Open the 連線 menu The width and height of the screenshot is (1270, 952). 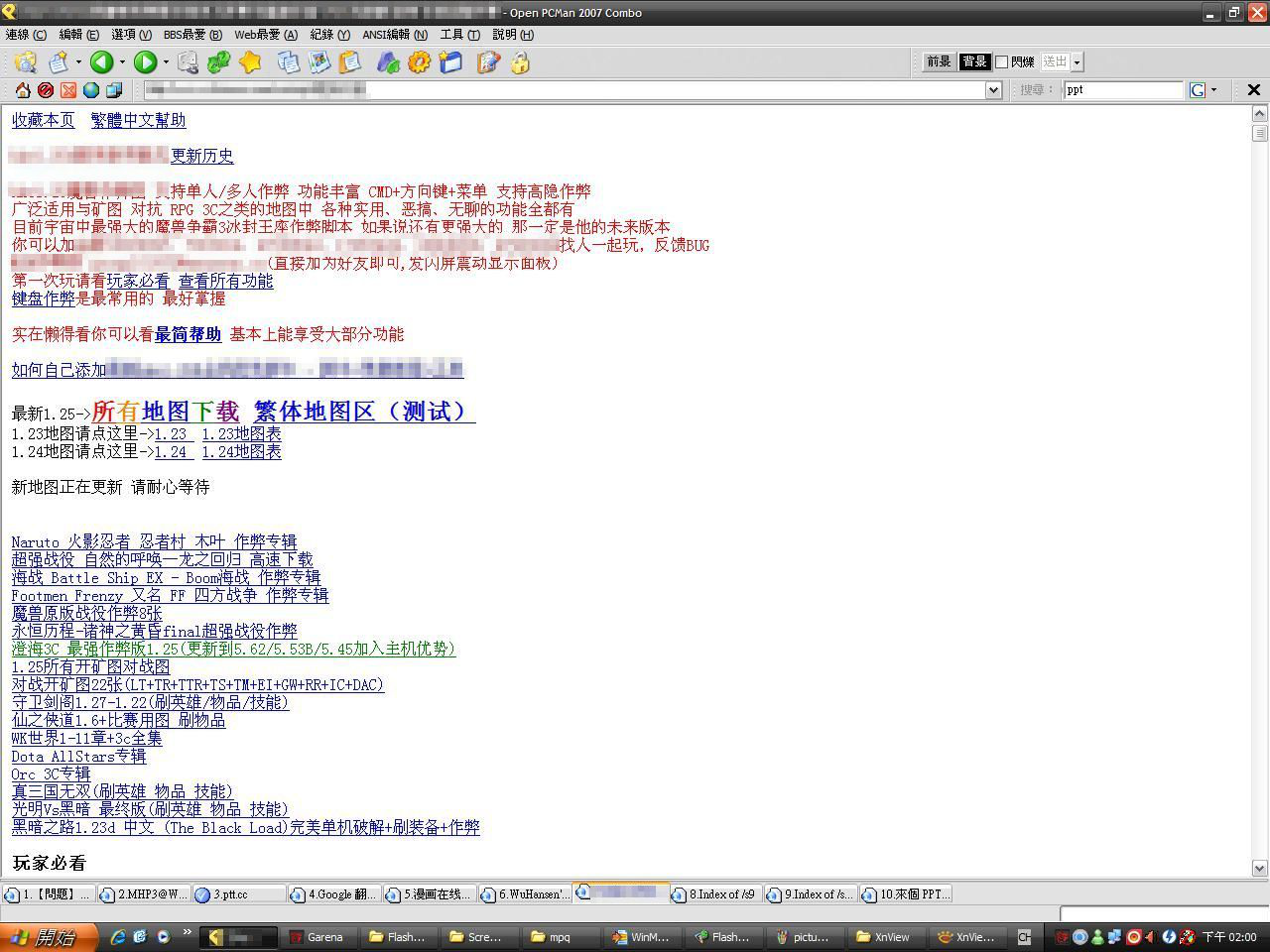point(26,35)
